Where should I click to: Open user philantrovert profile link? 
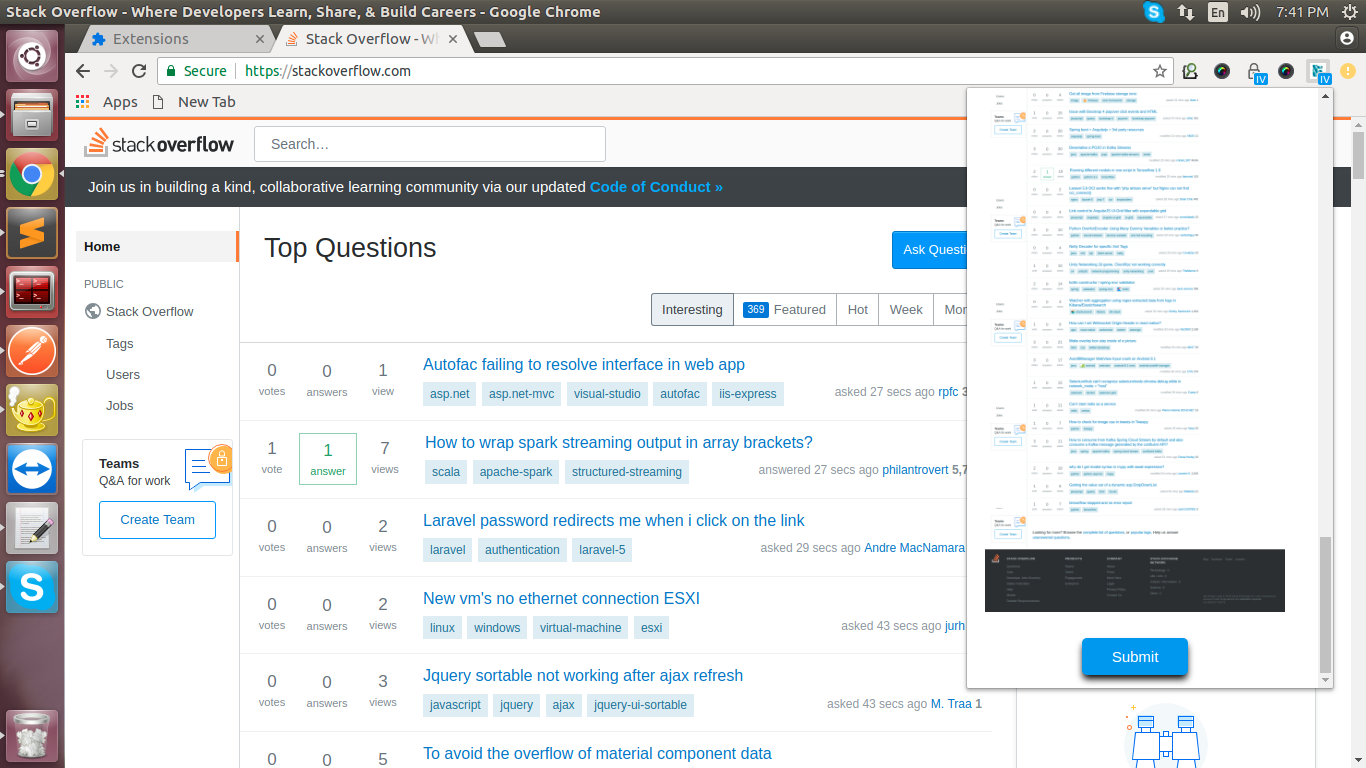point(915,469)
